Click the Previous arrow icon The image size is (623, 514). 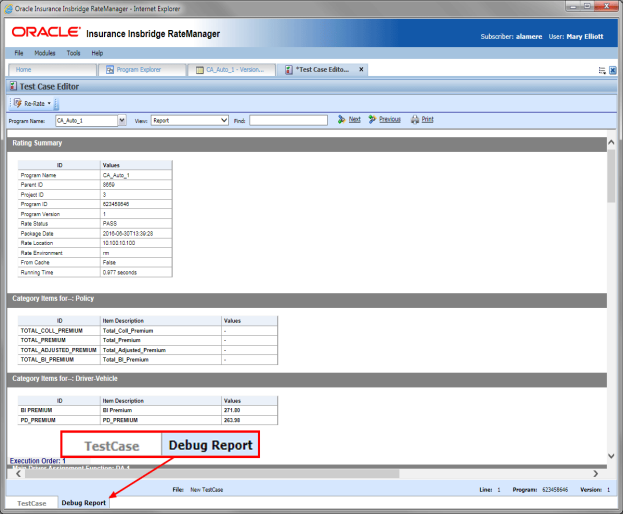pos(372,119)
